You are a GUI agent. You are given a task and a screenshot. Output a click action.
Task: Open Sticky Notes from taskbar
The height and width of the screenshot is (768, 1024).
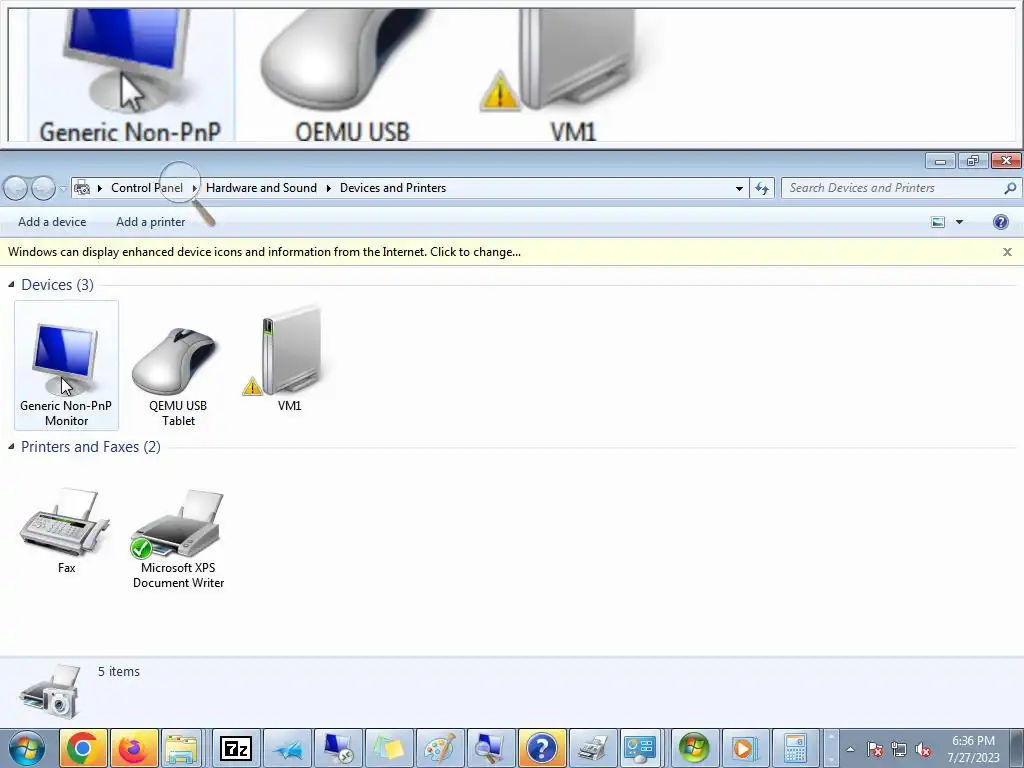coord(390,748)
